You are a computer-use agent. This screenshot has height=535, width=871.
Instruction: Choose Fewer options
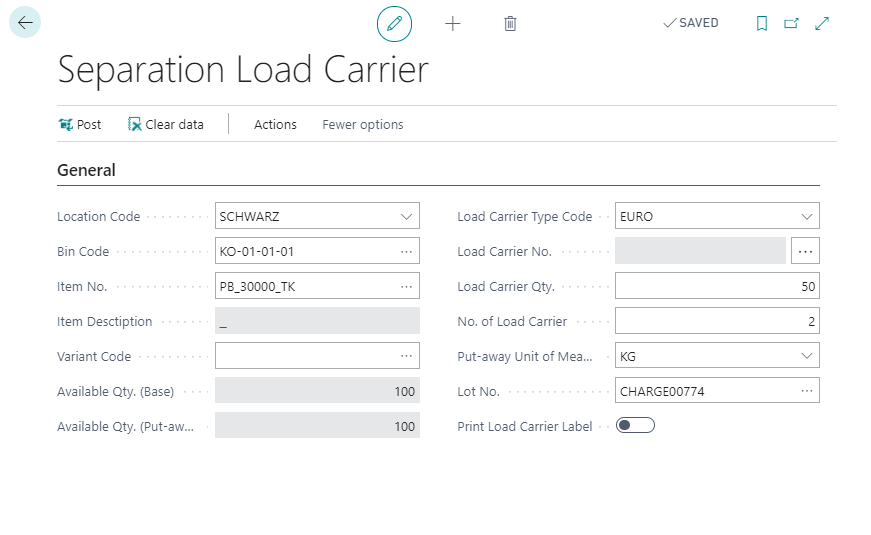pyautogui.click(x=363, y=124)
